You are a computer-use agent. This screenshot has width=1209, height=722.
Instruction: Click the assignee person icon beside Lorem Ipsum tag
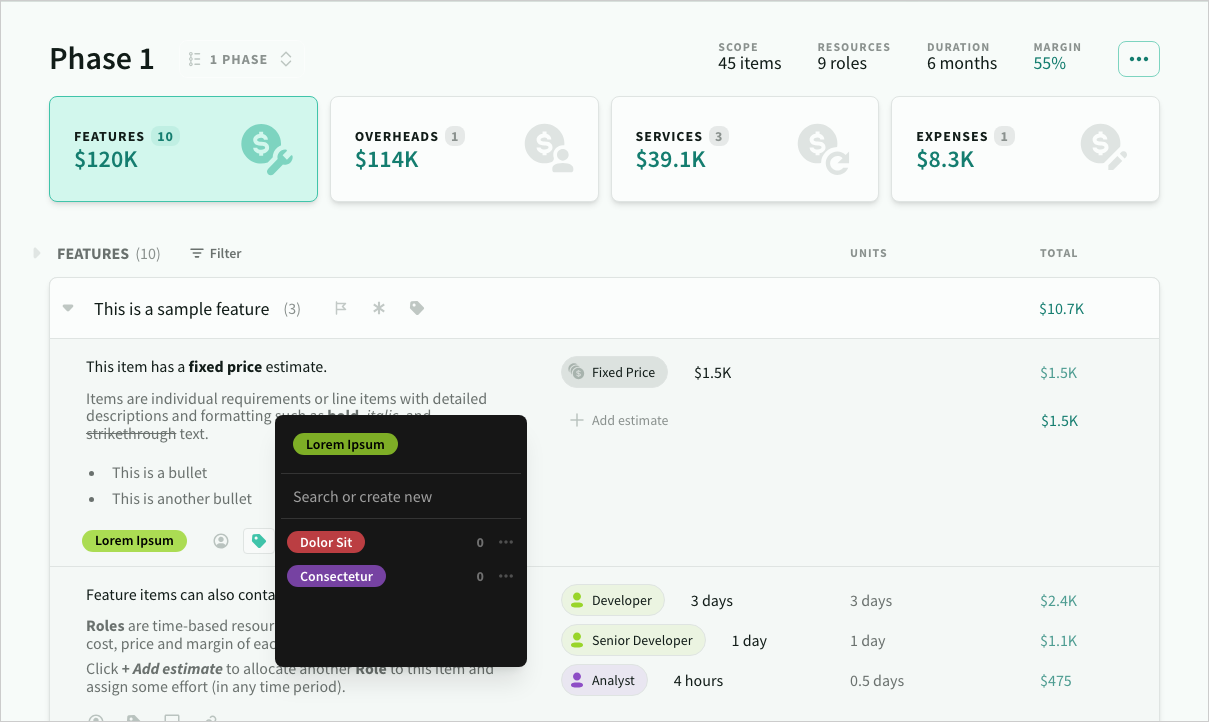221,541
